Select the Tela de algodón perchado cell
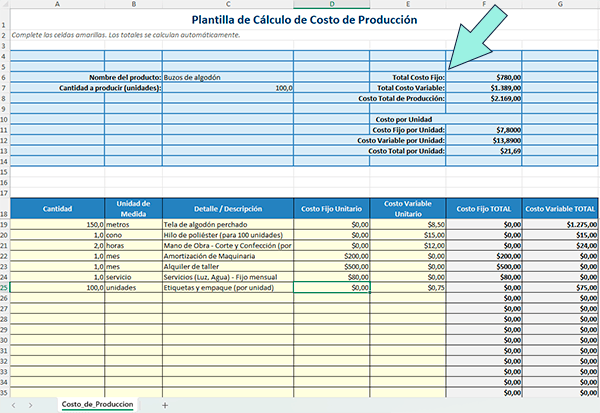The image size is (600, 413). click(227, 225)
